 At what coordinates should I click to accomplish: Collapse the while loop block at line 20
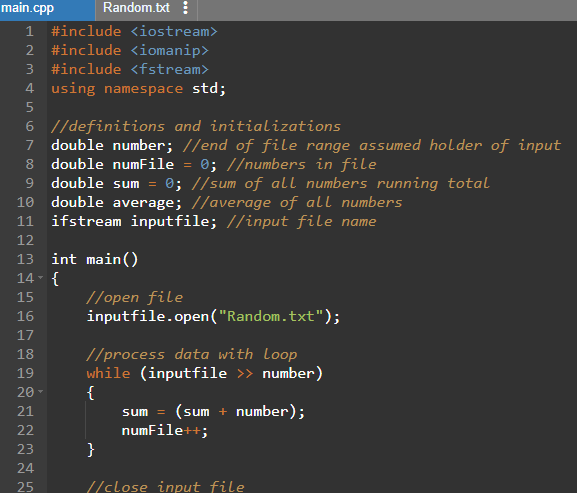tap(40, 391)
